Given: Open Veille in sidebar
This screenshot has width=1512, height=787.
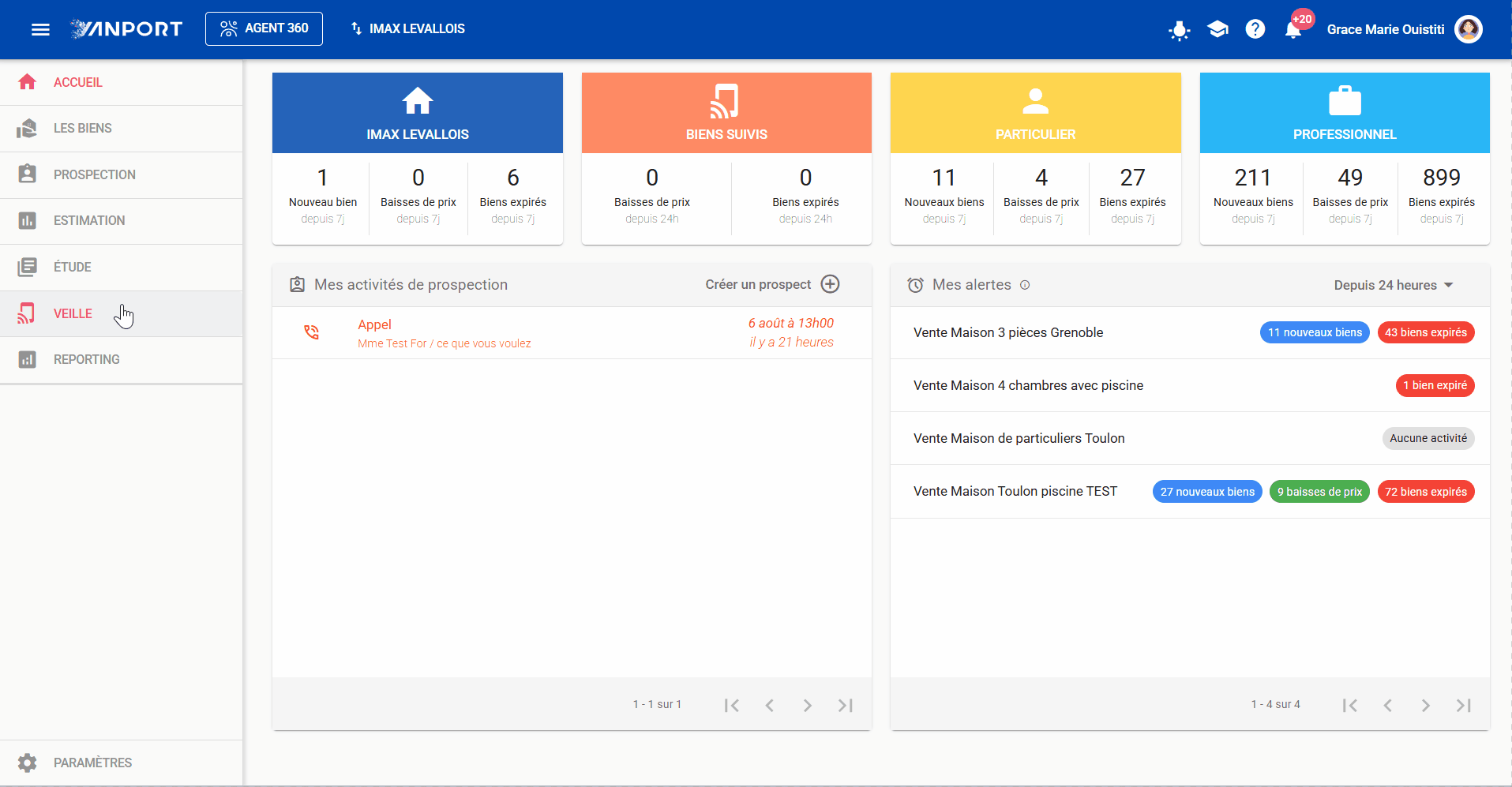Looking at the screenshot, I should [121, 313].
